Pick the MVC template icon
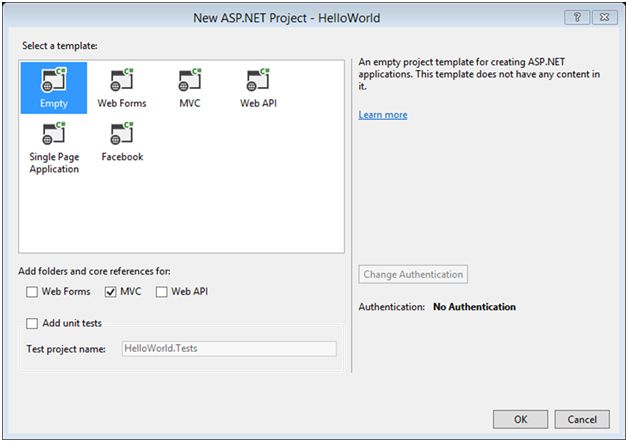 coord(189,80)
